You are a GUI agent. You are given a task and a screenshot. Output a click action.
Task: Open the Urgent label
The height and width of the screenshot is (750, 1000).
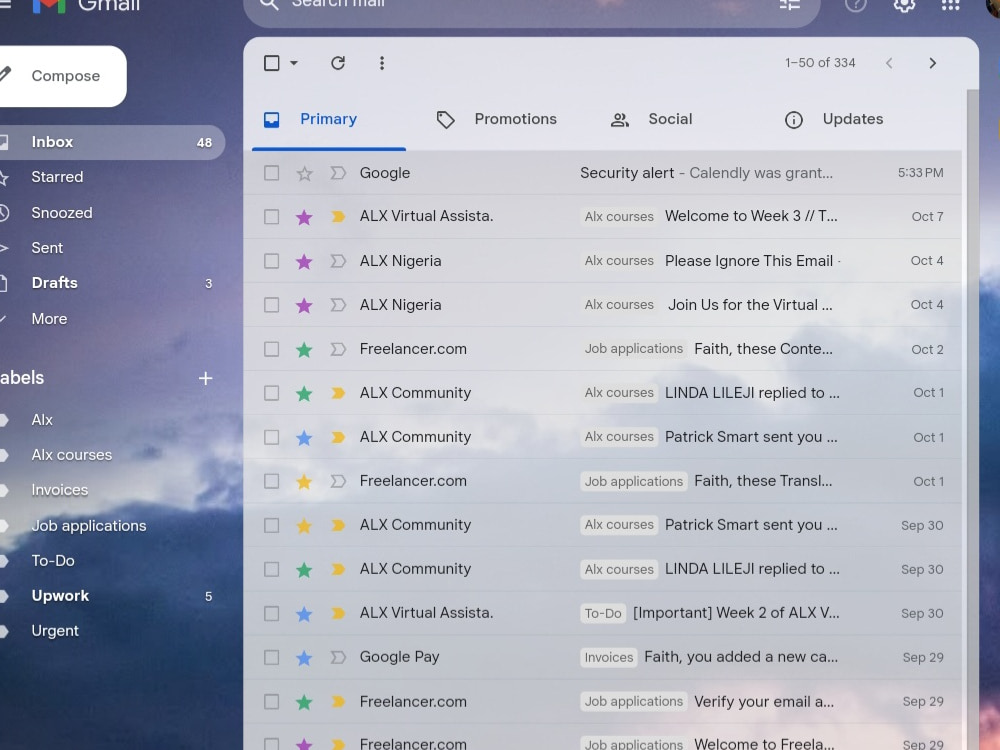pos(55,631)
